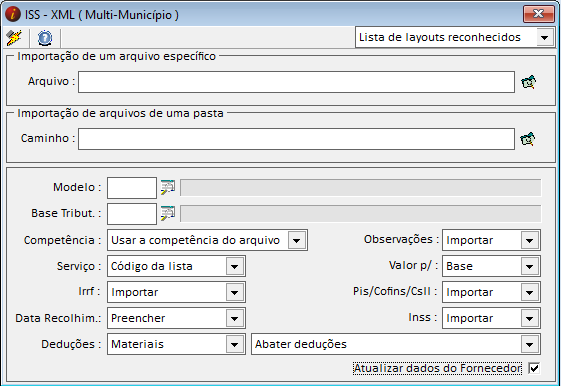Image resolution: width=561 pixels, height=386 pixels.
Task: Click the 'Importação de um arquivo específico' group title
Action: tap(117, 57)
